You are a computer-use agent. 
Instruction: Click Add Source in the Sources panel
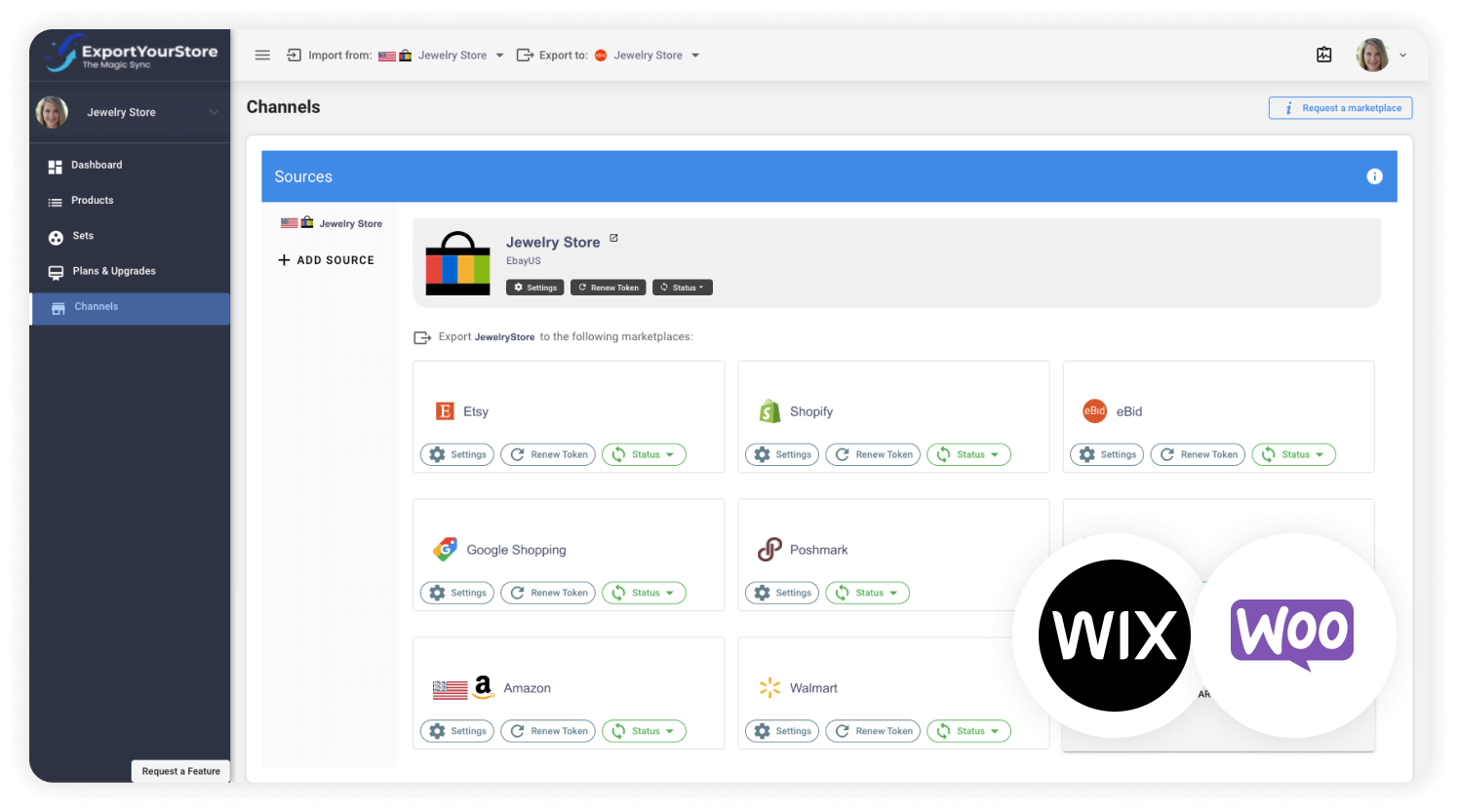(x=326, y=260)
